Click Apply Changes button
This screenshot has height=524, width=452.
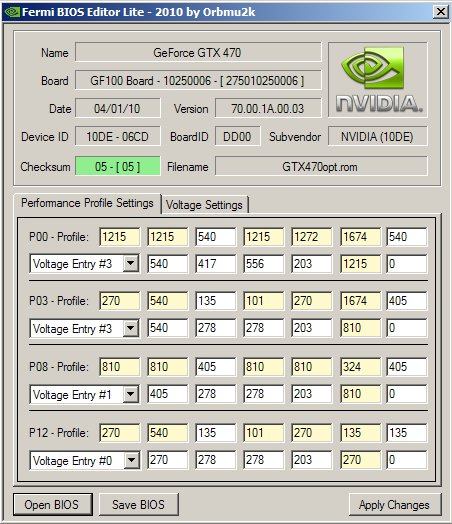[395, 505]
